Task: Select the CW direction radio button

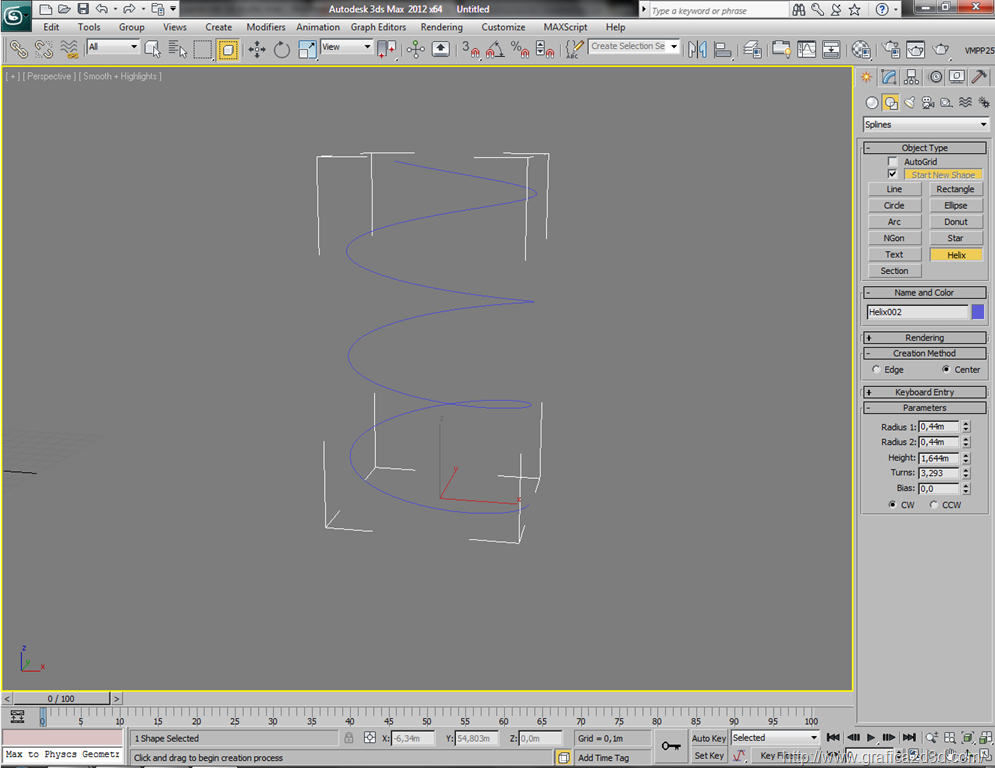Action: tap(892, 505)
